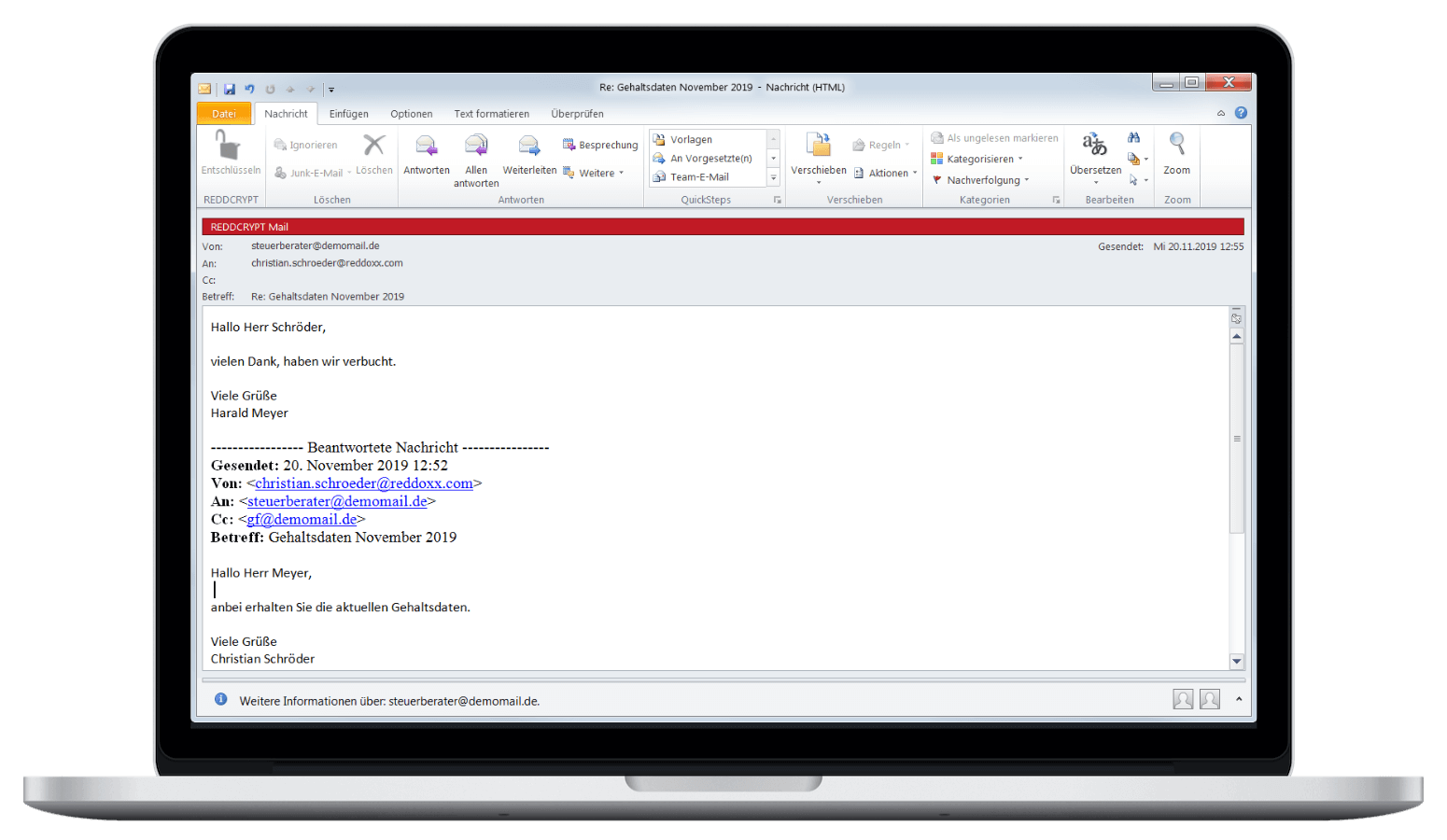Image resolution: width=1447 pixels, height=840 pixels.
Task: Click the redo icon in quick access toolbar
Action: 270,89
